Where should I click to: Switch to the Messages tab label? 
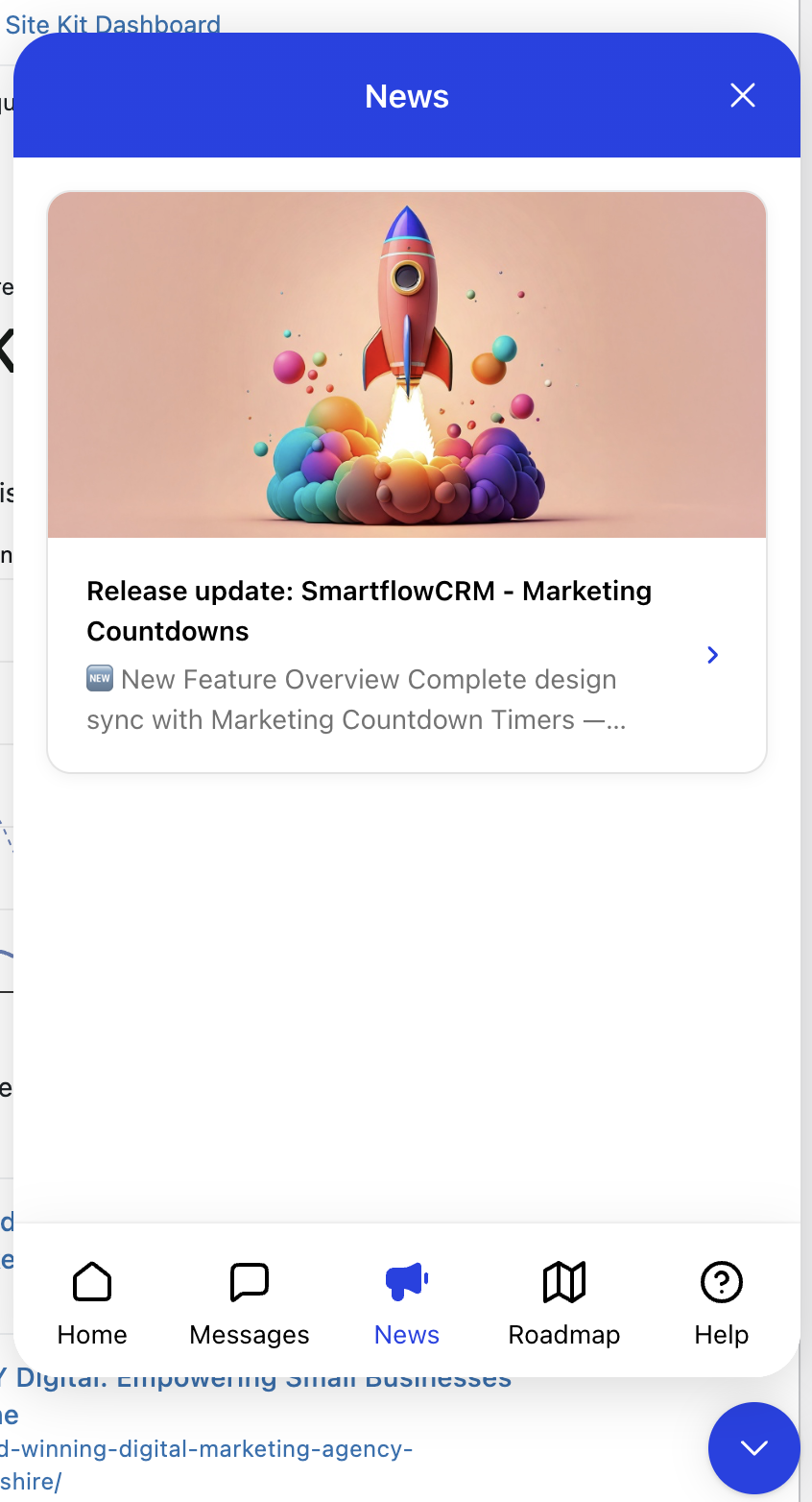[250, 1335]
